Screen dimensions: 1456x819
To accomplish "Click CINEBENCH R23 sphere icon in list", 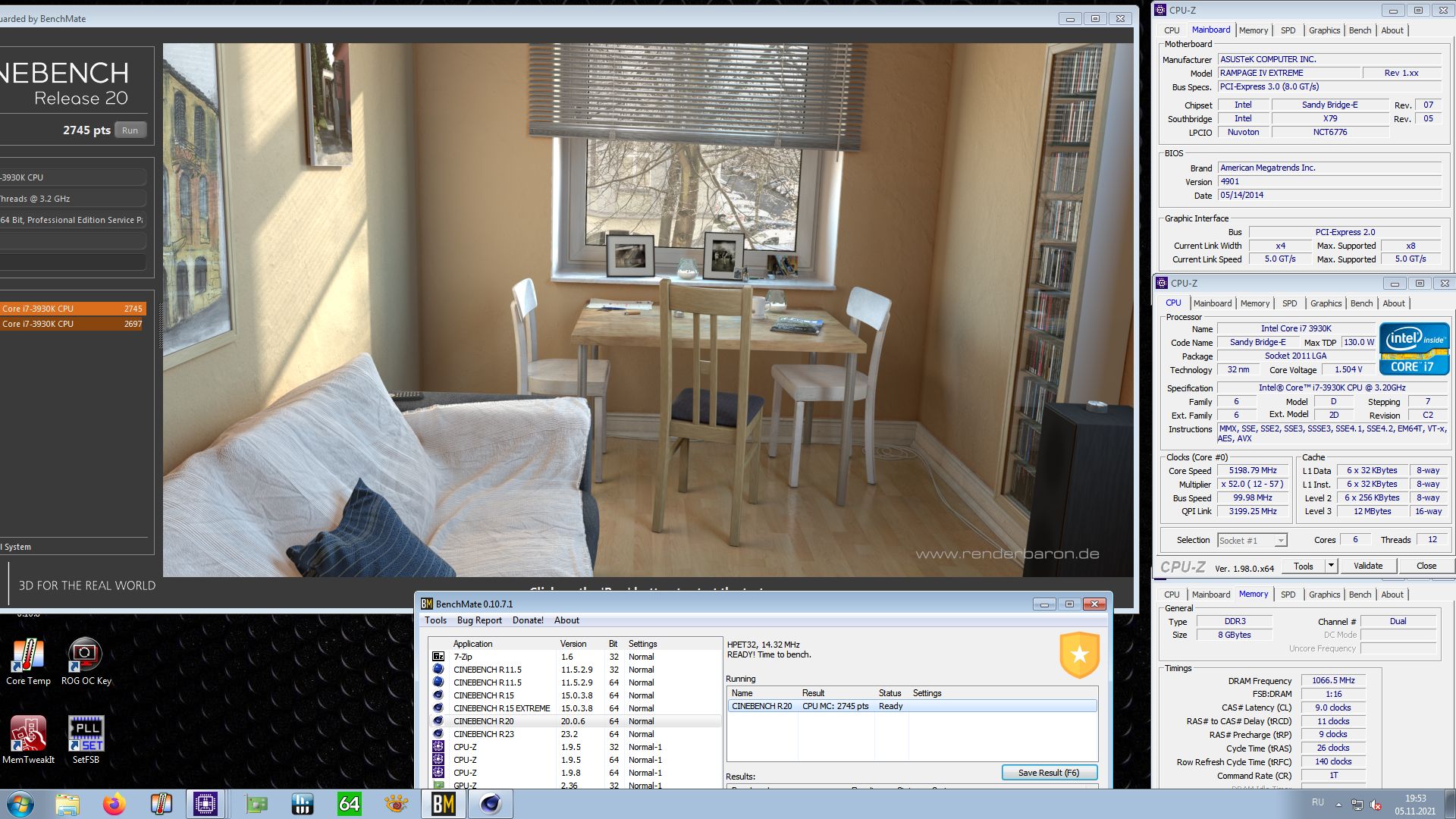I will (438, 734).
